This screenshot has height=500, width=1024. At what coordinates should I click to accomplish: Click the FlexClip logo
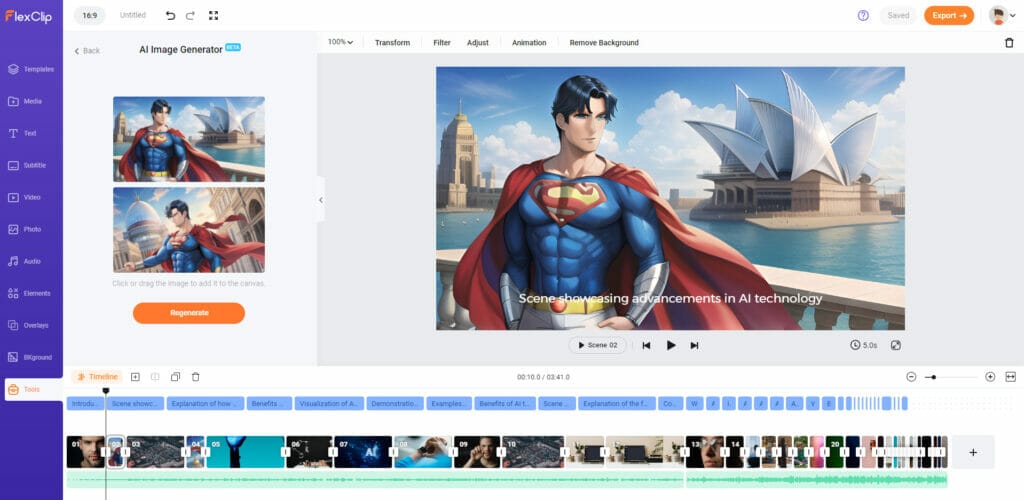coord(28,16)
